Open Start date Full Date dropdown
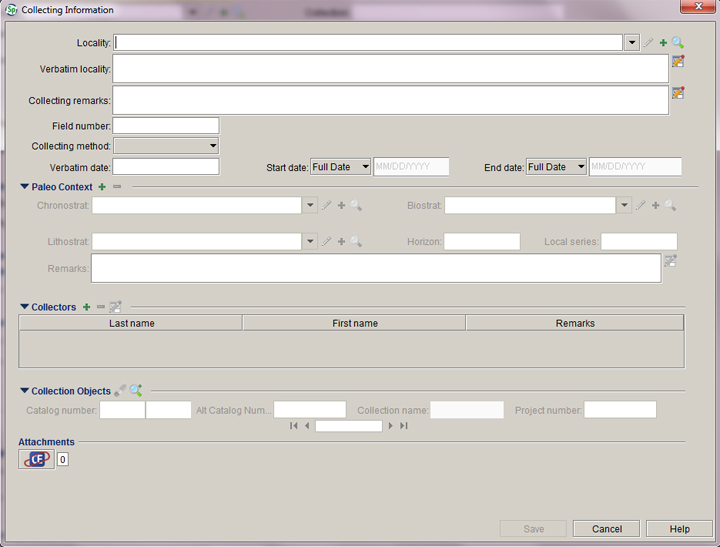Screen dimensions: 720x547 pyautogui.click(x=364, y=167)
